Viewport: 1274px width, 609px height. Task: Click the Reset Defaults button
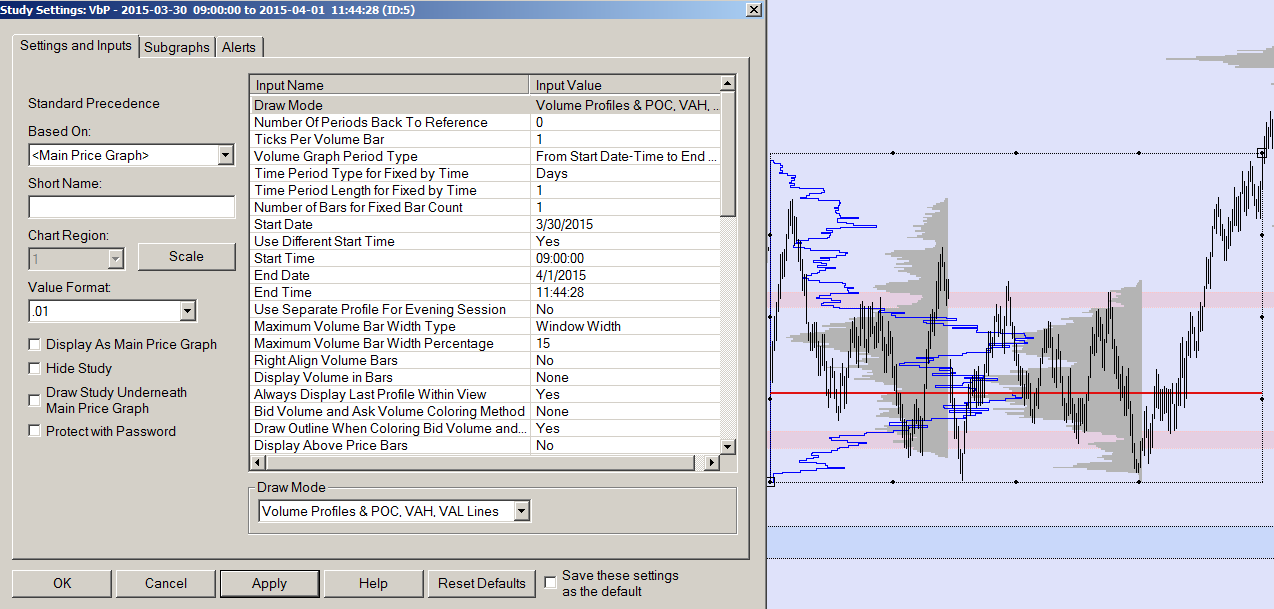(x=482, y=583)
